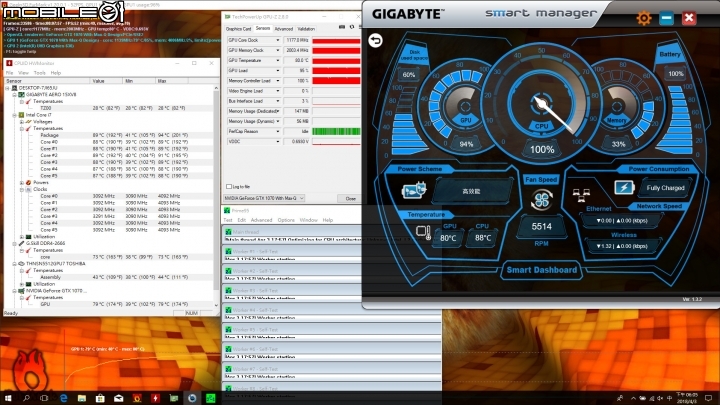Collapse the Clocks node in HWMonitor
The height and width of the screenshot is (405, 720).
(x=22, y=189)
